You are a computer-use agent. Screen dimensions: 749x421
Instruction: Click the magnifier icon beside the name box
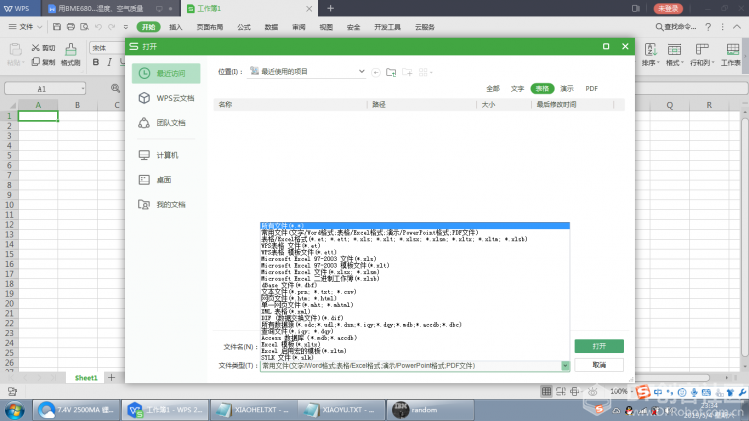coord(115,88)
